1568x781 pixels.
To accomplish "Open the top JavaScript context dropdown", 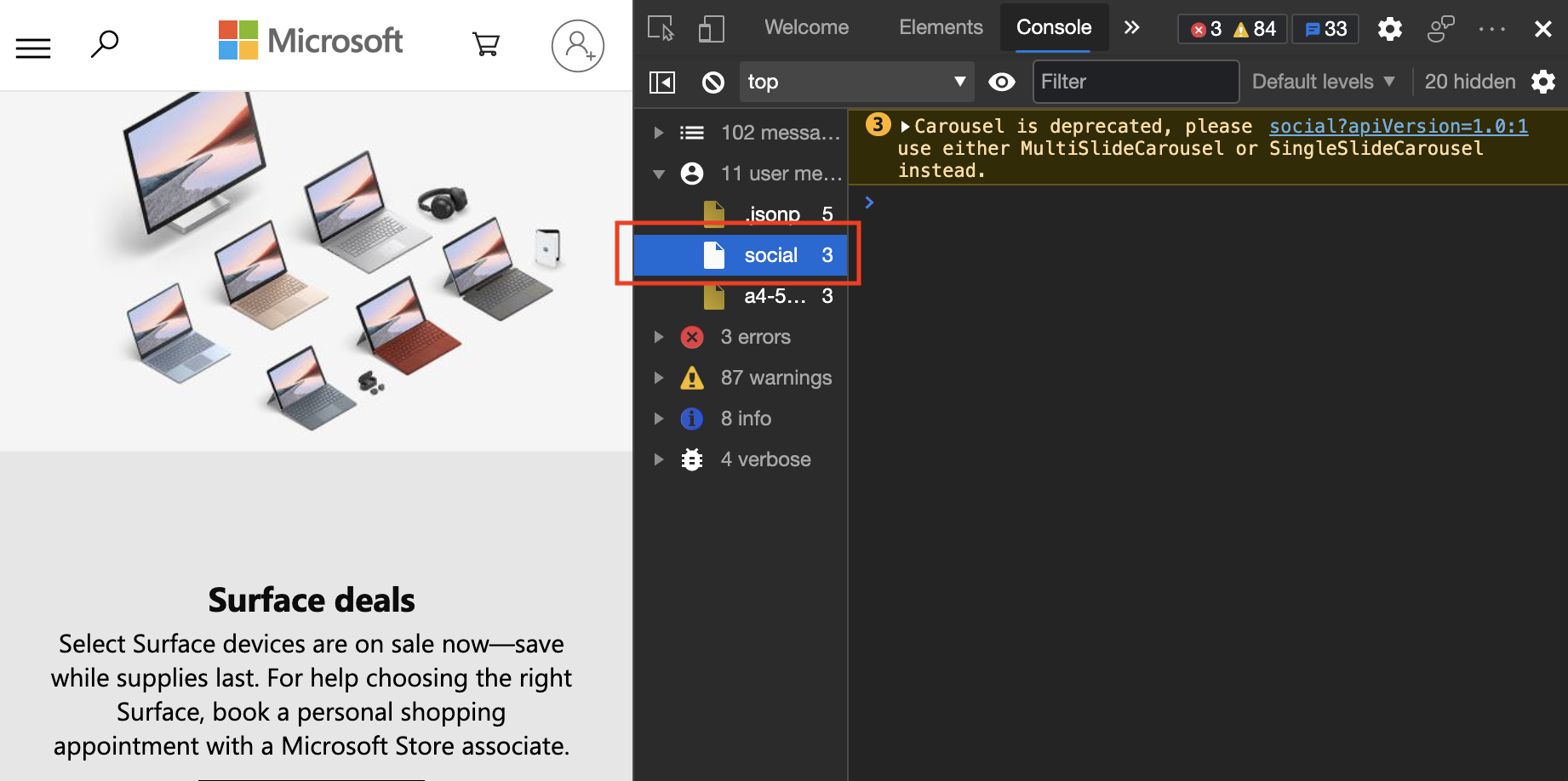I will point(856,82).
